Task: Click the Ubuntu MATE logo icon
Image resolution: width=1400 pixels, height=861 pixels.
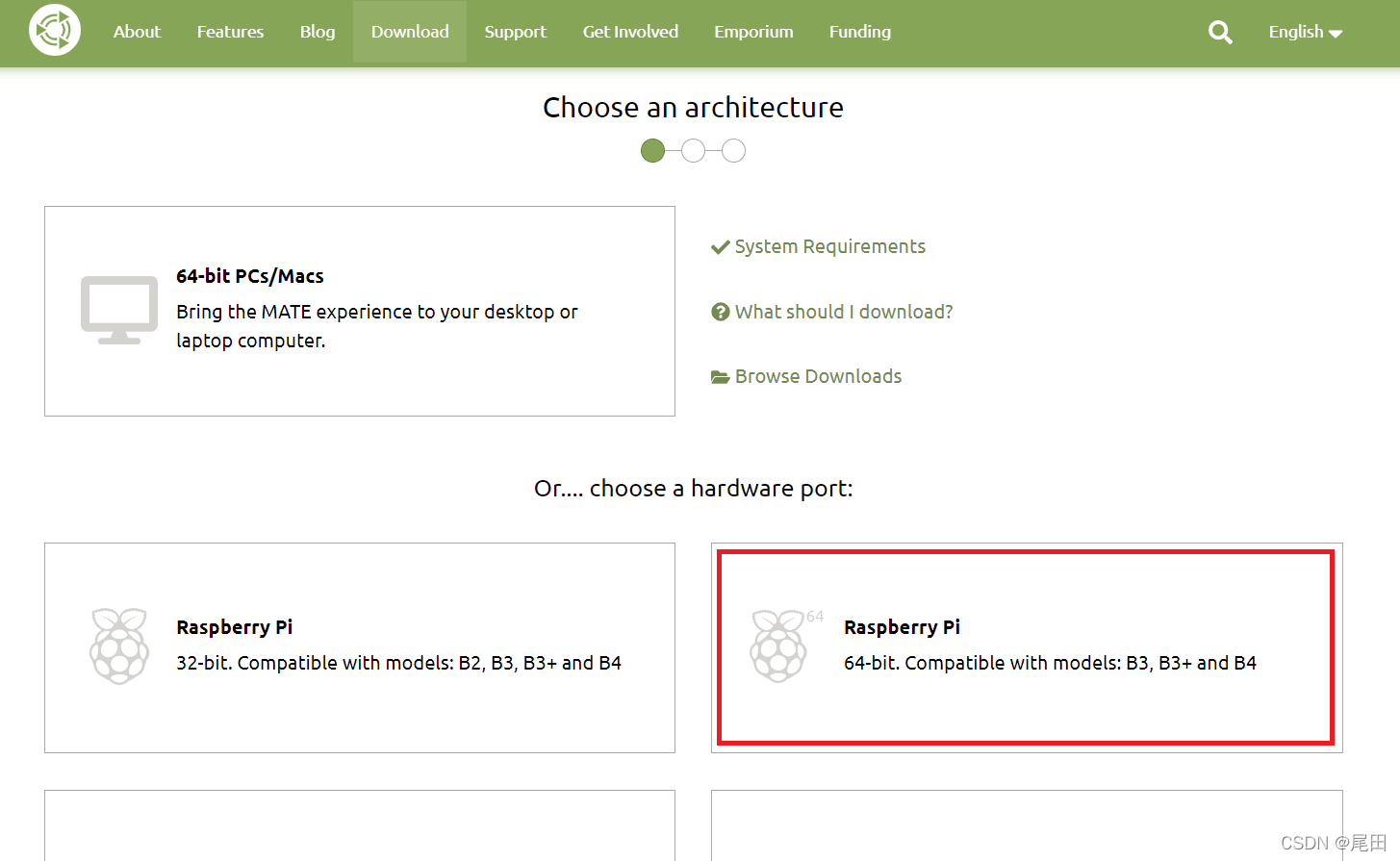Action: click(55, 31)
